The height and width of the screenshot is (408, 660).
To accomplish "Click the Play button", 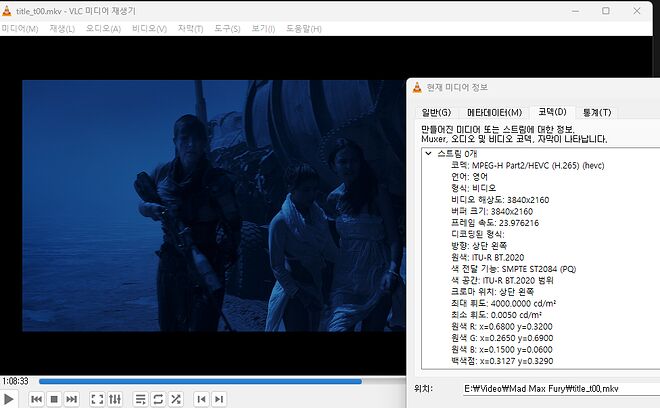I will point(8,399).
